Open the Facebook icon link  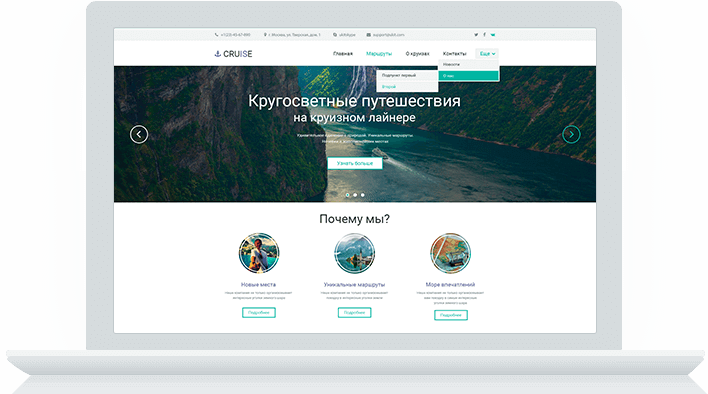click(x=484, y=35)
